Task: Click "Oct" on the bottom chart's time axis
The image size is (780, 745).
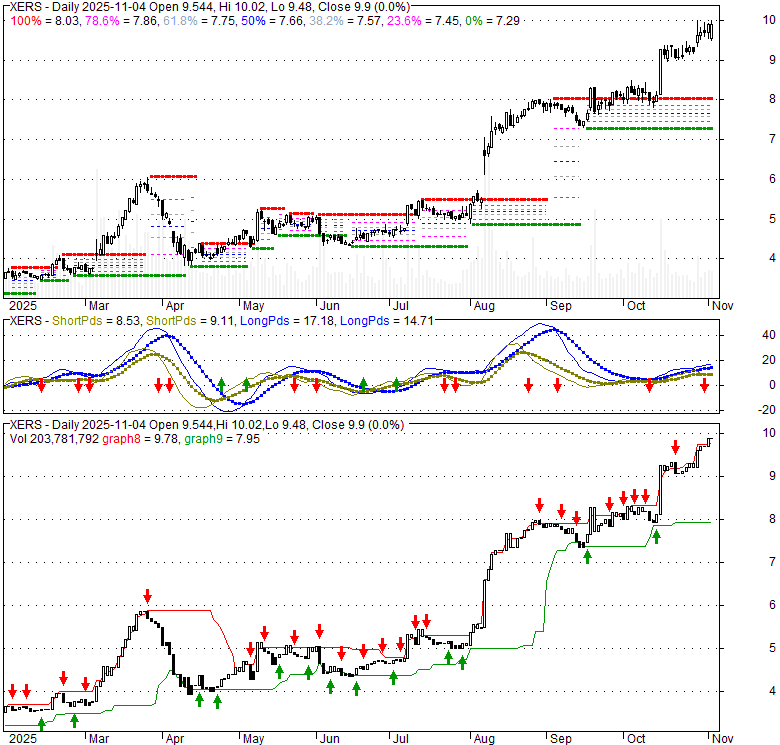Action: click(636, 739)
